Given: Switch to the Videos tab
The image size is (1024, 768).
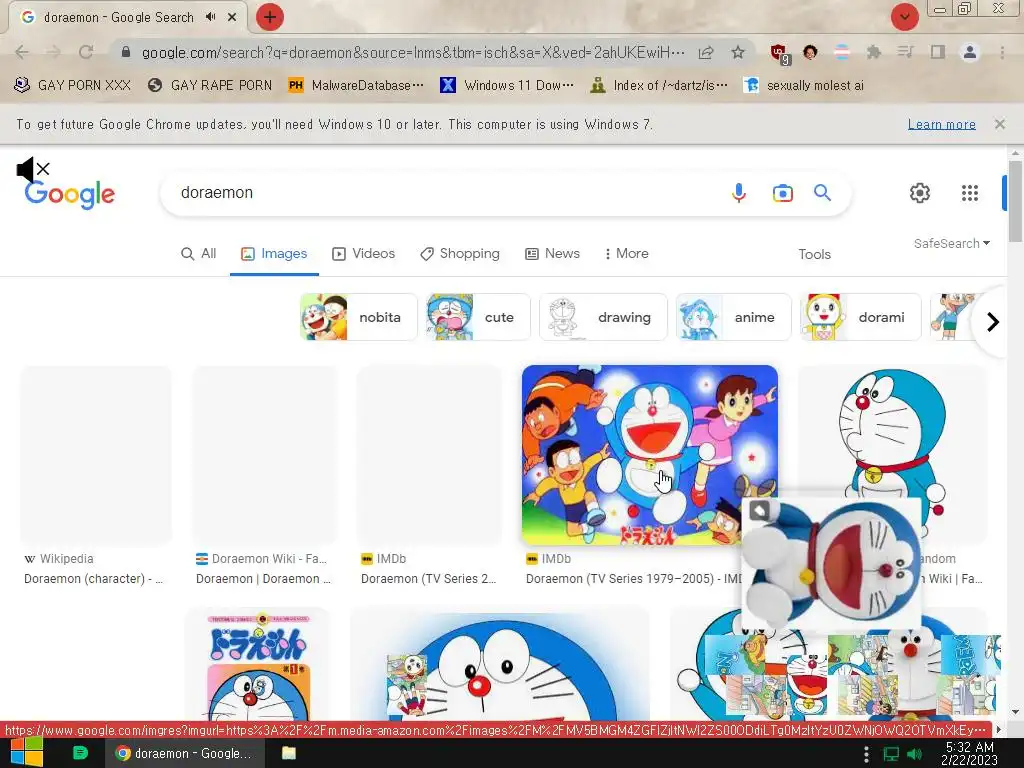Looking at the screenshot, I should point(364,253).
